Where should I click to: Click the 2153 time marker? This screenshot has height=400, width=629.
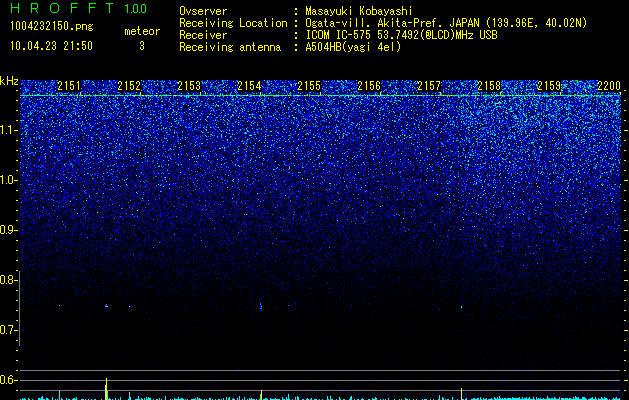[x=189, y=86]
